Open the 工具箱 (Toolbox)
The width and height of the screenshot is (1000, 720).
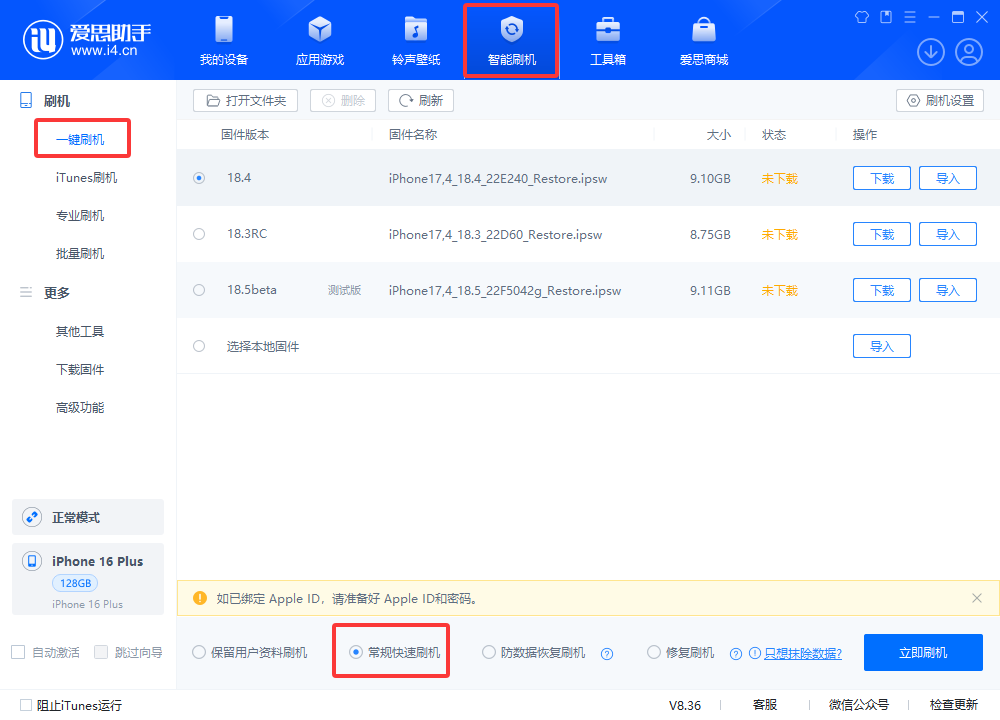tap(607, 40)
